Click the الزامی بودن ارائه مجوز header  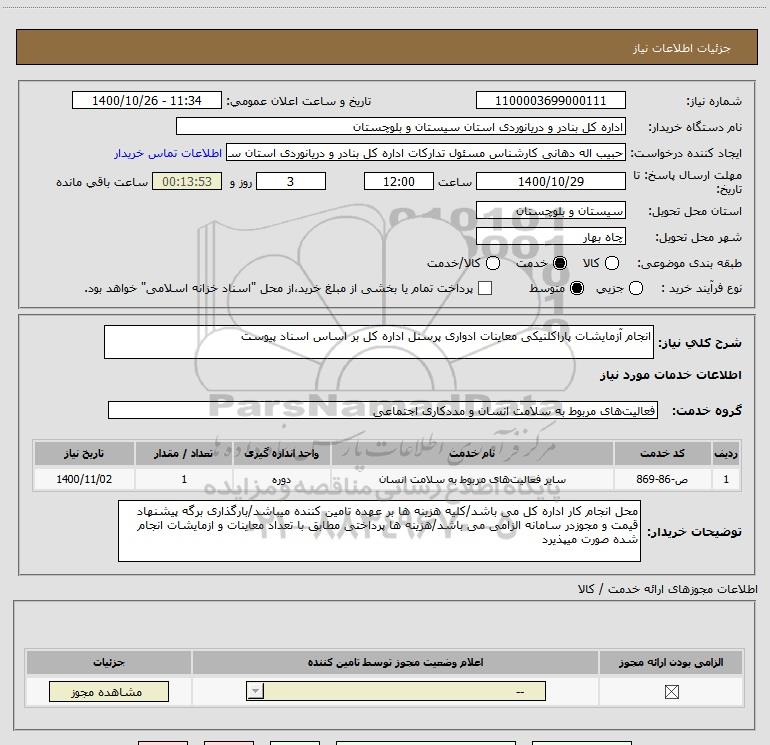[x=671, y=662]
